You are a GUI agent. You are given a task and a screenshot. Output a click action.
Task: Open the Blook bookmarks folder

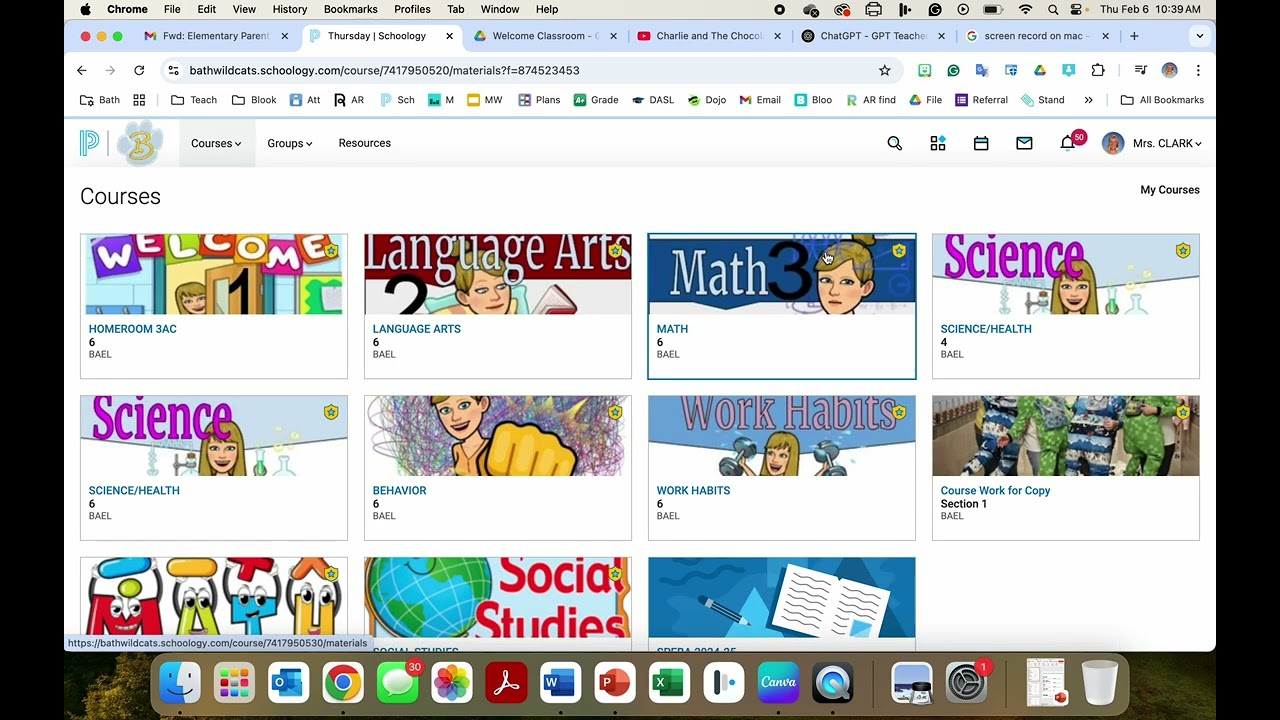254,100
